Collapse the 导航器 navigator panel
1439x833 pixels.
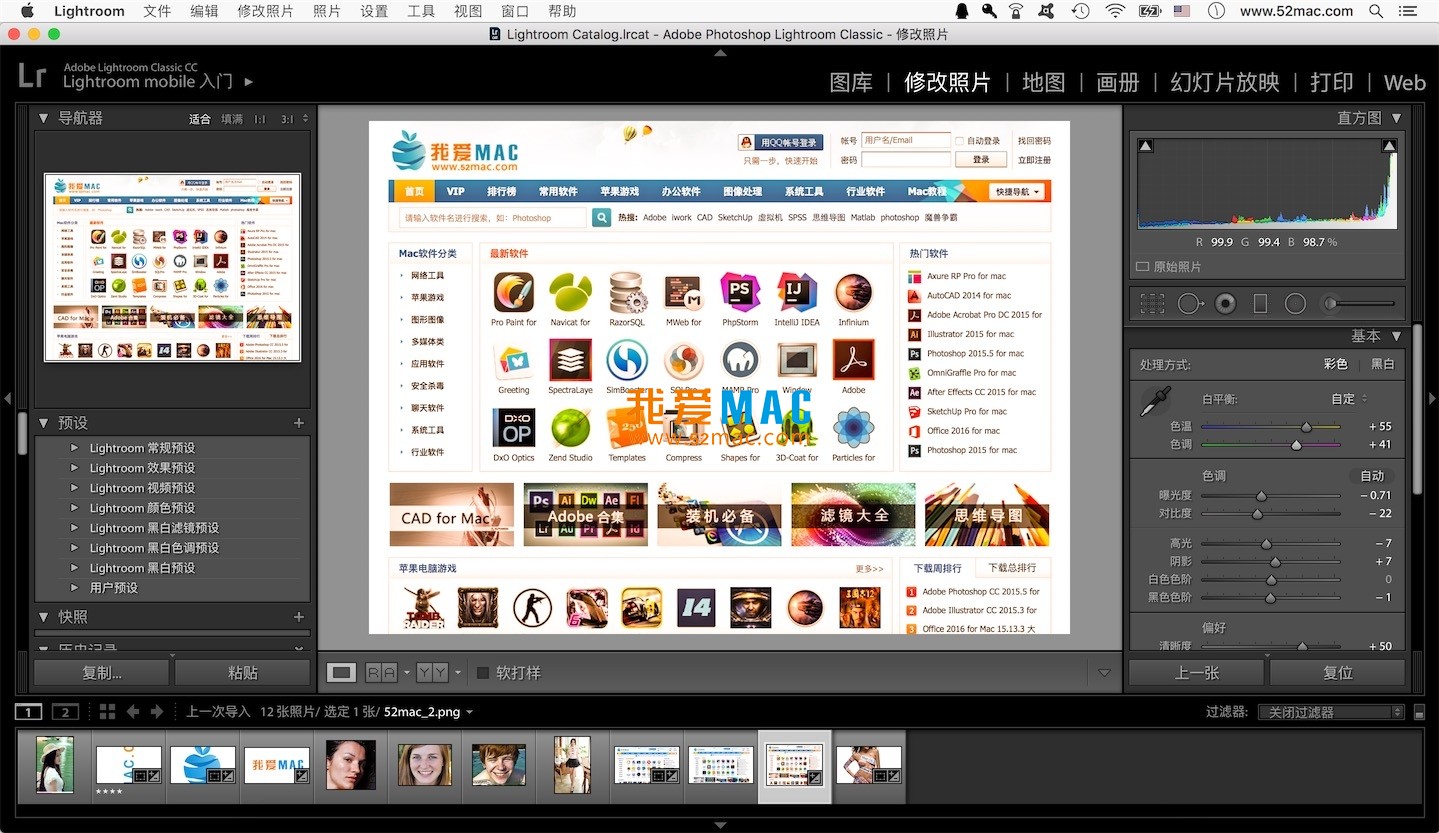[43, 118]
